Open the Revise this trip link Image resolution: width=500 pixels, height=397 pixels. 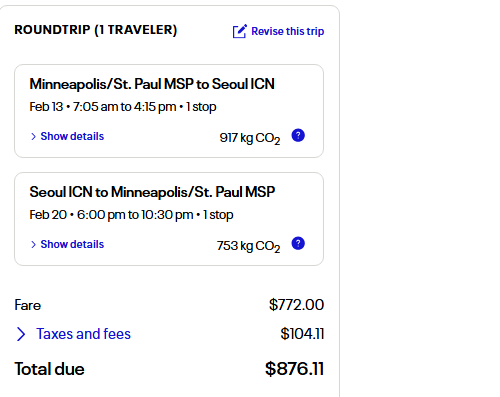tap(287, 31)
